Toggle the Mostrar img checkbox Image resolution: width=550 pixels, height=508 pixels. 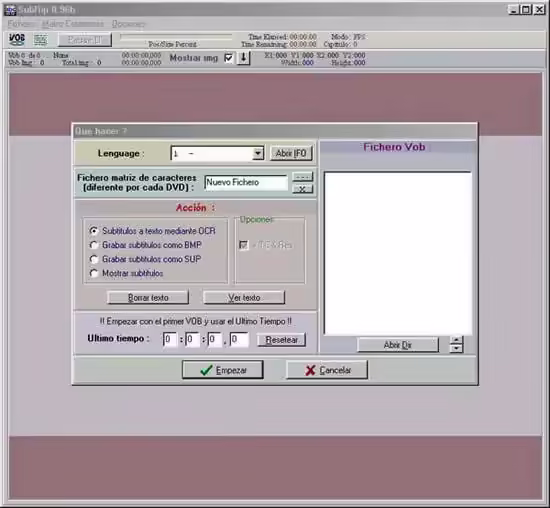(x=228, y=58)
